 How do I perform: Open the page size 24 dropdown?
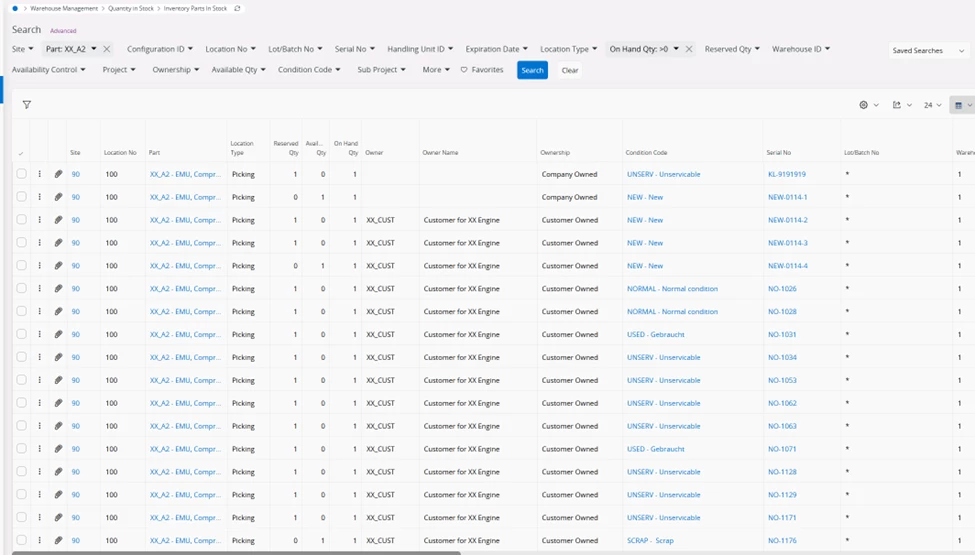pos(932,105)
